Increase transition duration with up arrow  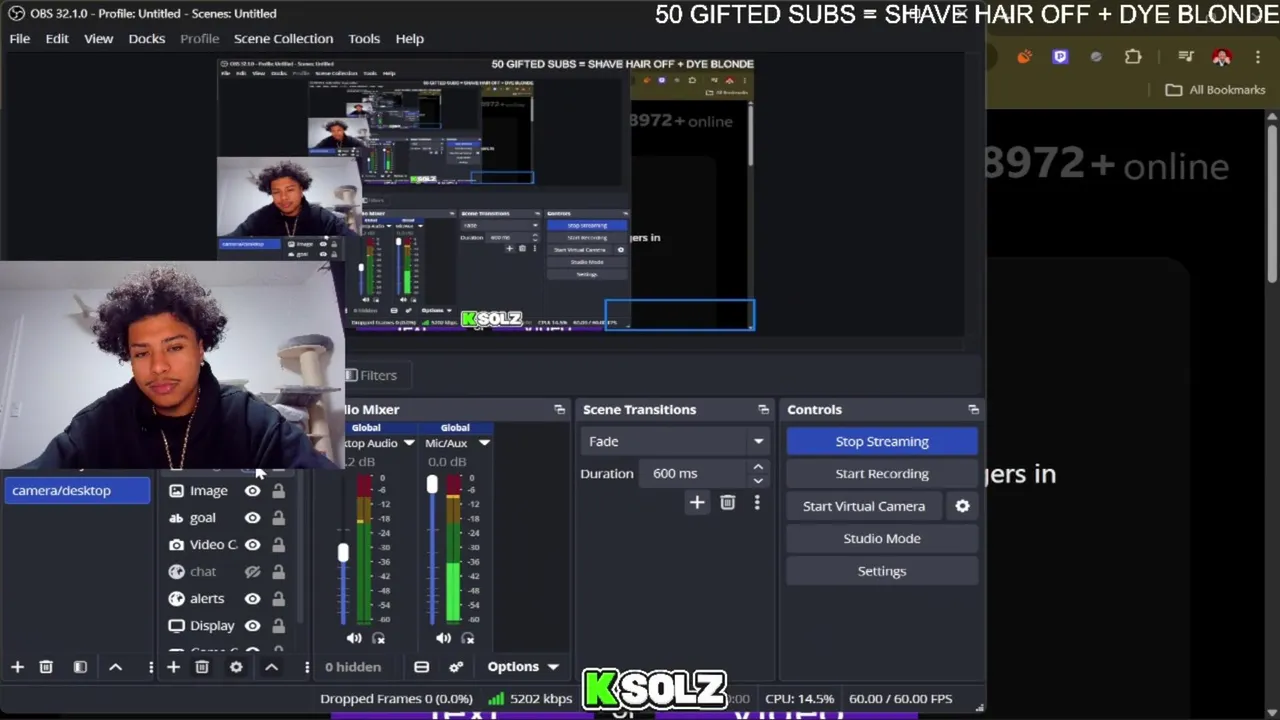758,467
